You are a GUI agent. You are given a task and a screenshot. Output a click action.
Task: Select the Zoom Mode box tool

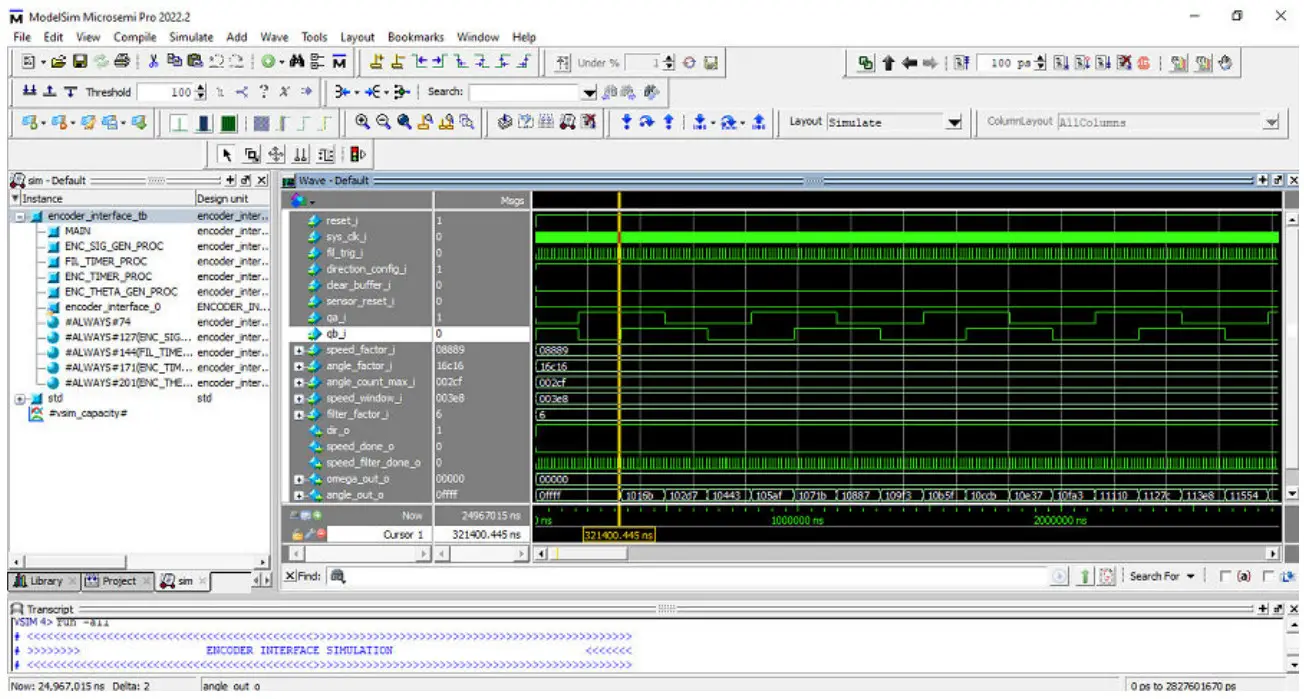pos(251,154)
